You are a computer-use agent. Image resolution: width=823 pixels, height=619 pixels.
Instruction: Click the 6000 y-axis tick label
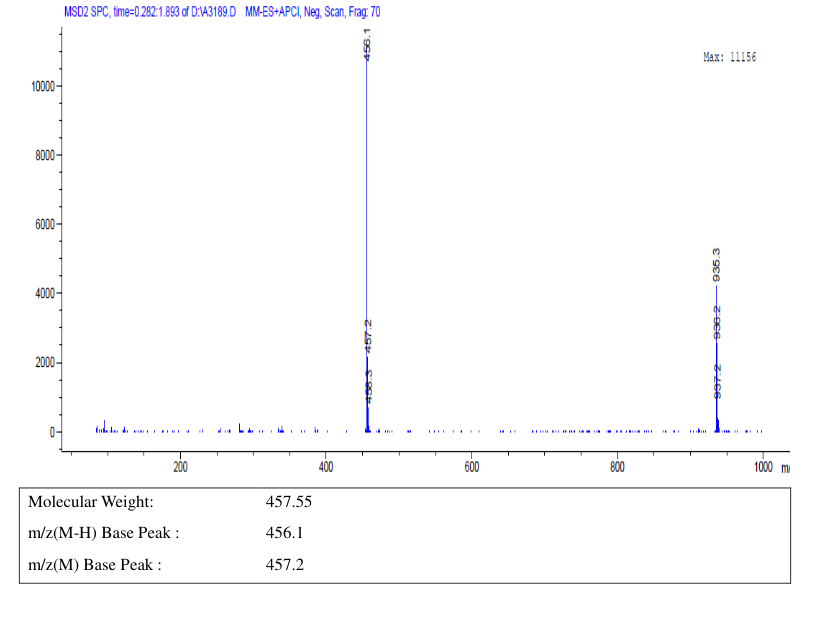[x=45, y=225]
